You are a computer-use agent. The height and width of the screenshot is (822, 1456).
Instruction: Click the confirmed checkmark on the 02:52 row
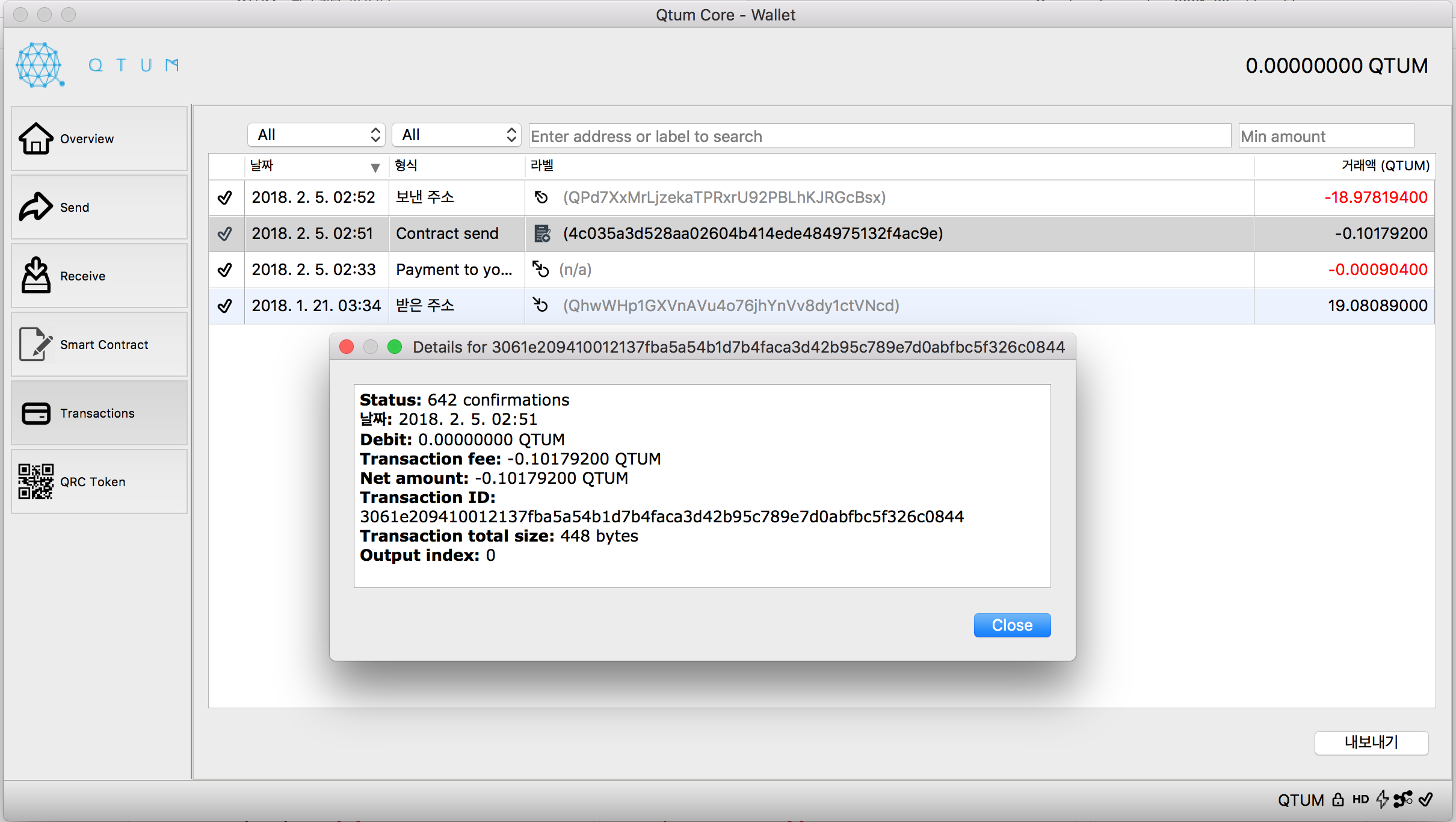point(225,197)
